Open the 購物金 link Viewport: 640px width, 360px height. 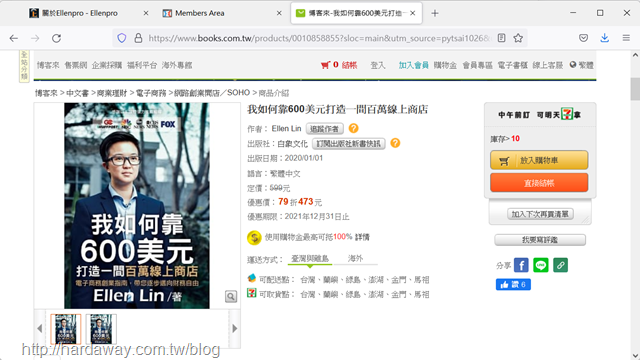click(445, 65)
